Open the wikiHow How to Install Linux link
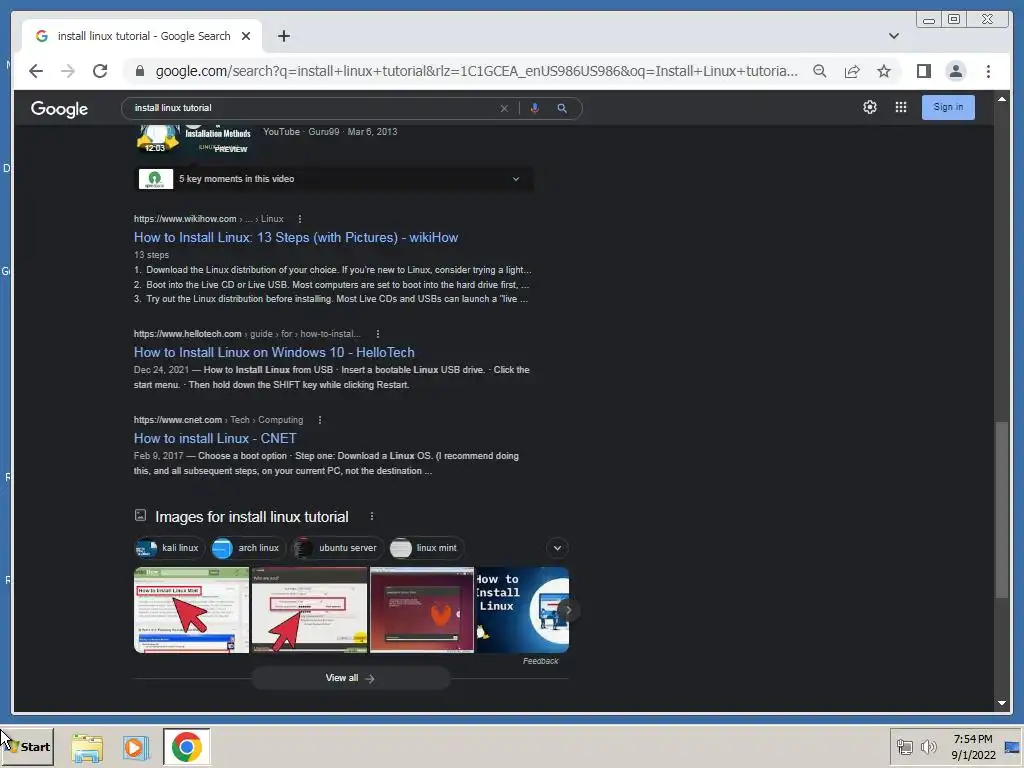Image resolution: width=1024 pixels, height=768 pixels. [296, 237]
